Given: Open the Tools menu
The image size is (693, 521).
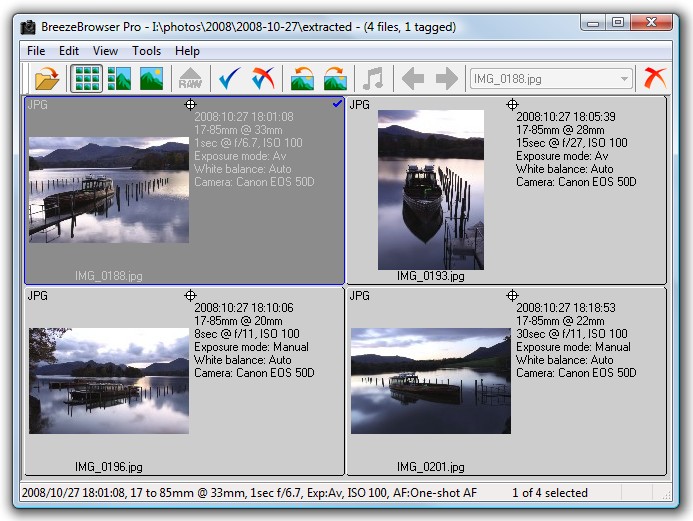Looking at the screenshot, I should 146,51.
